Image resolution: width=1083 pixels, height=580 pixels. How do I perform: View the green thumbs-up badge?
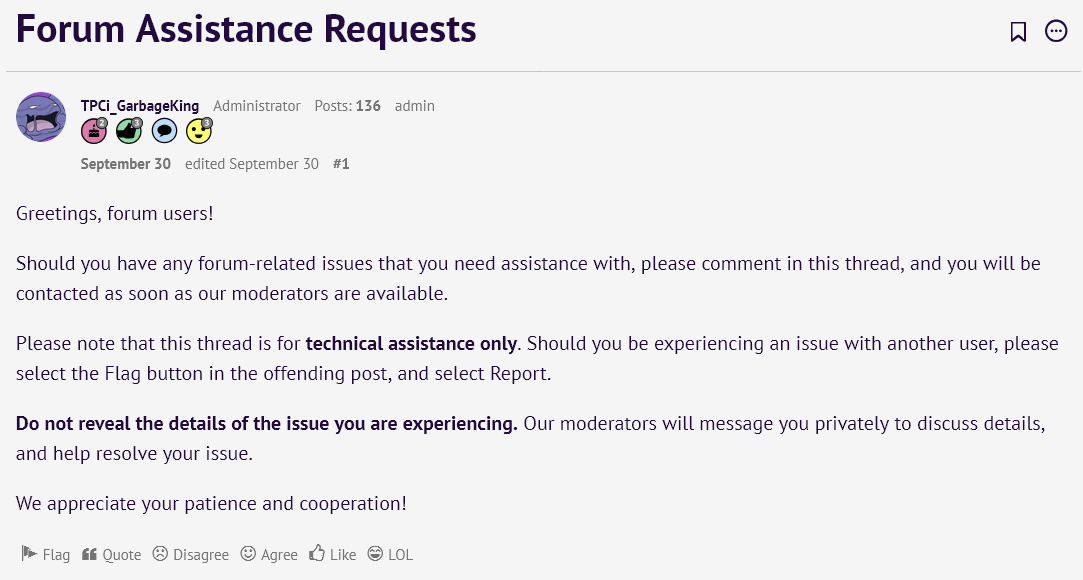129,130
